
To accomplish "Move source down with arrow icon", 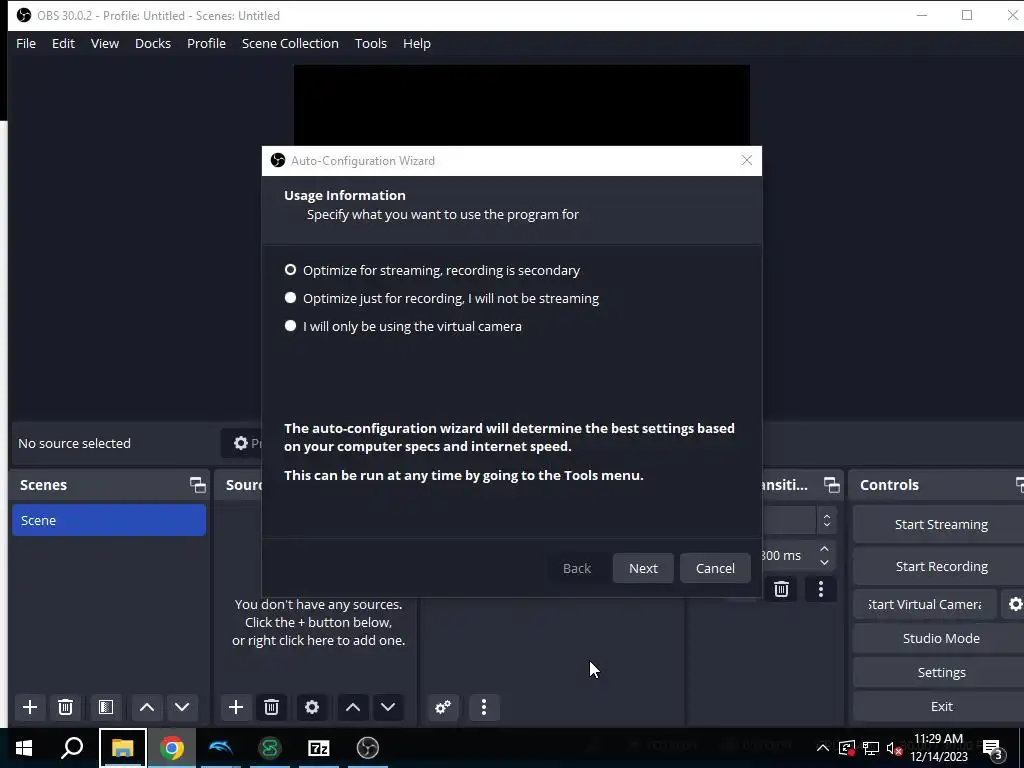I will pos(388,707).
